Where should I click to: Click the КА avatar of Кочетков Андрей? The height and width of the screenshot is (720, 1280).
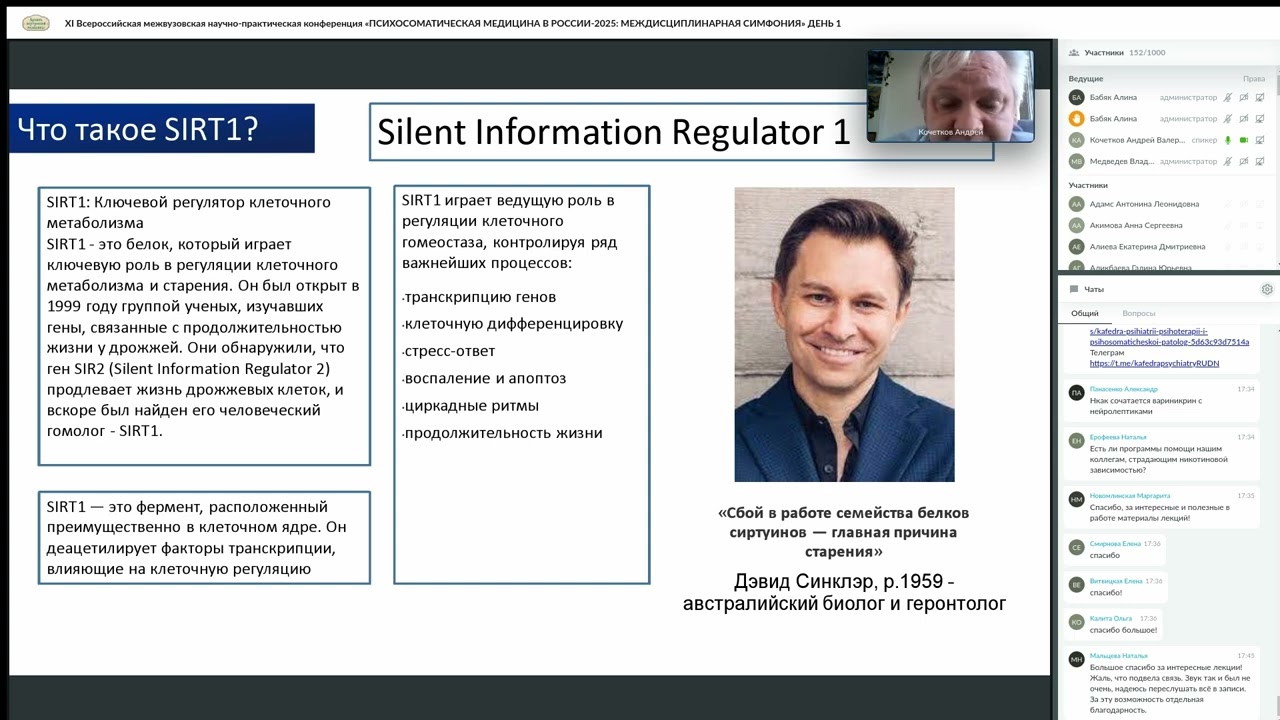coord(1076,140)
